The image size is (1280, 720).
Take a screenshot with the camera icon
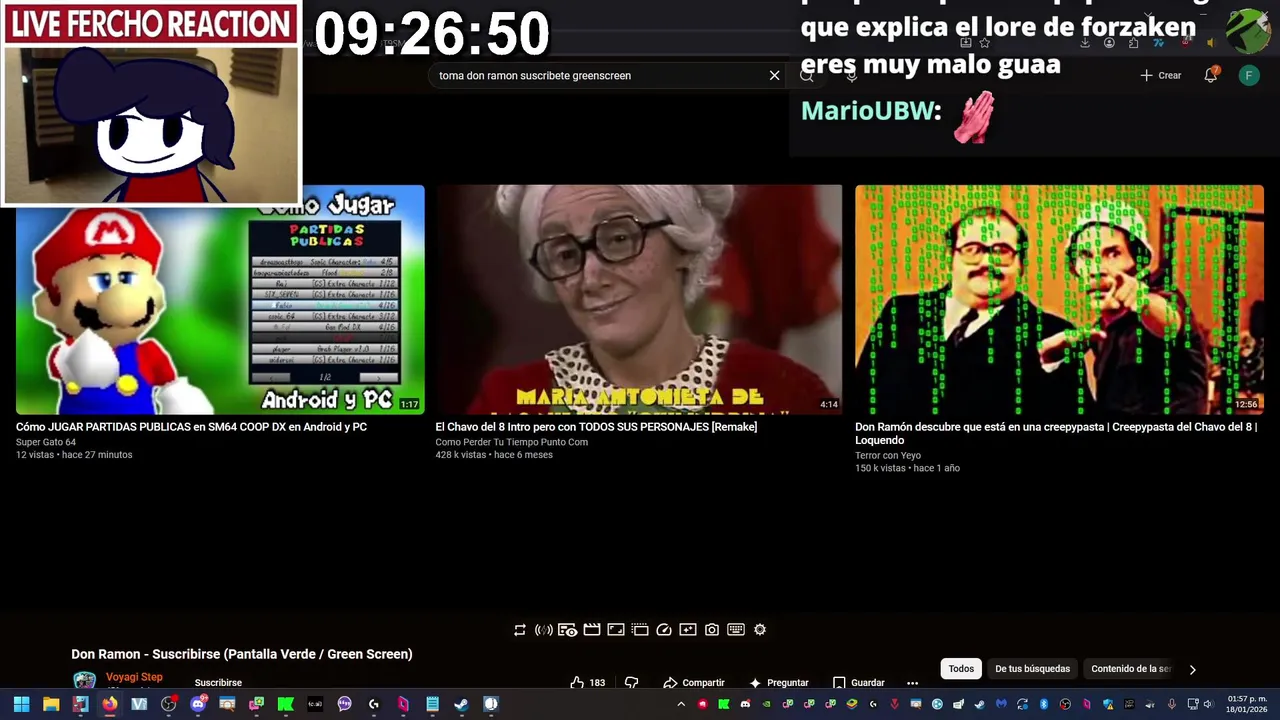(712, 630)
